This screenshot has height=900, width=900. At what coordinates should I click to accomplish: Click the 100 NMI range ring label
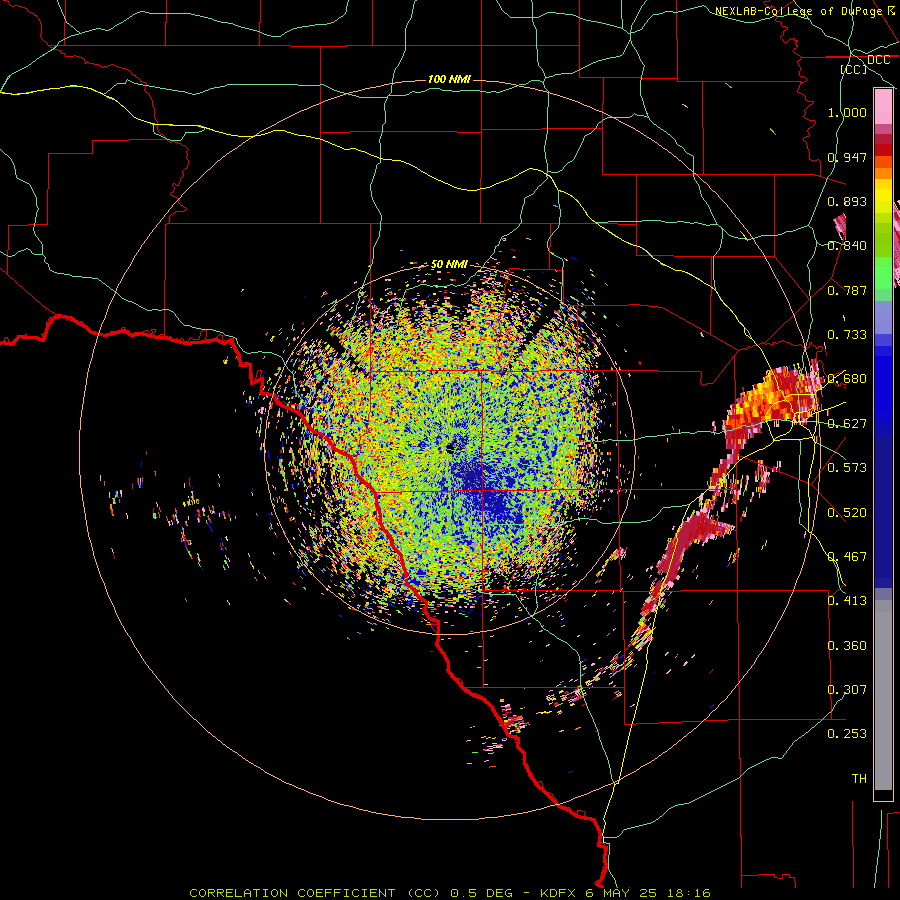pyautogui.click(x=449, y=79)
